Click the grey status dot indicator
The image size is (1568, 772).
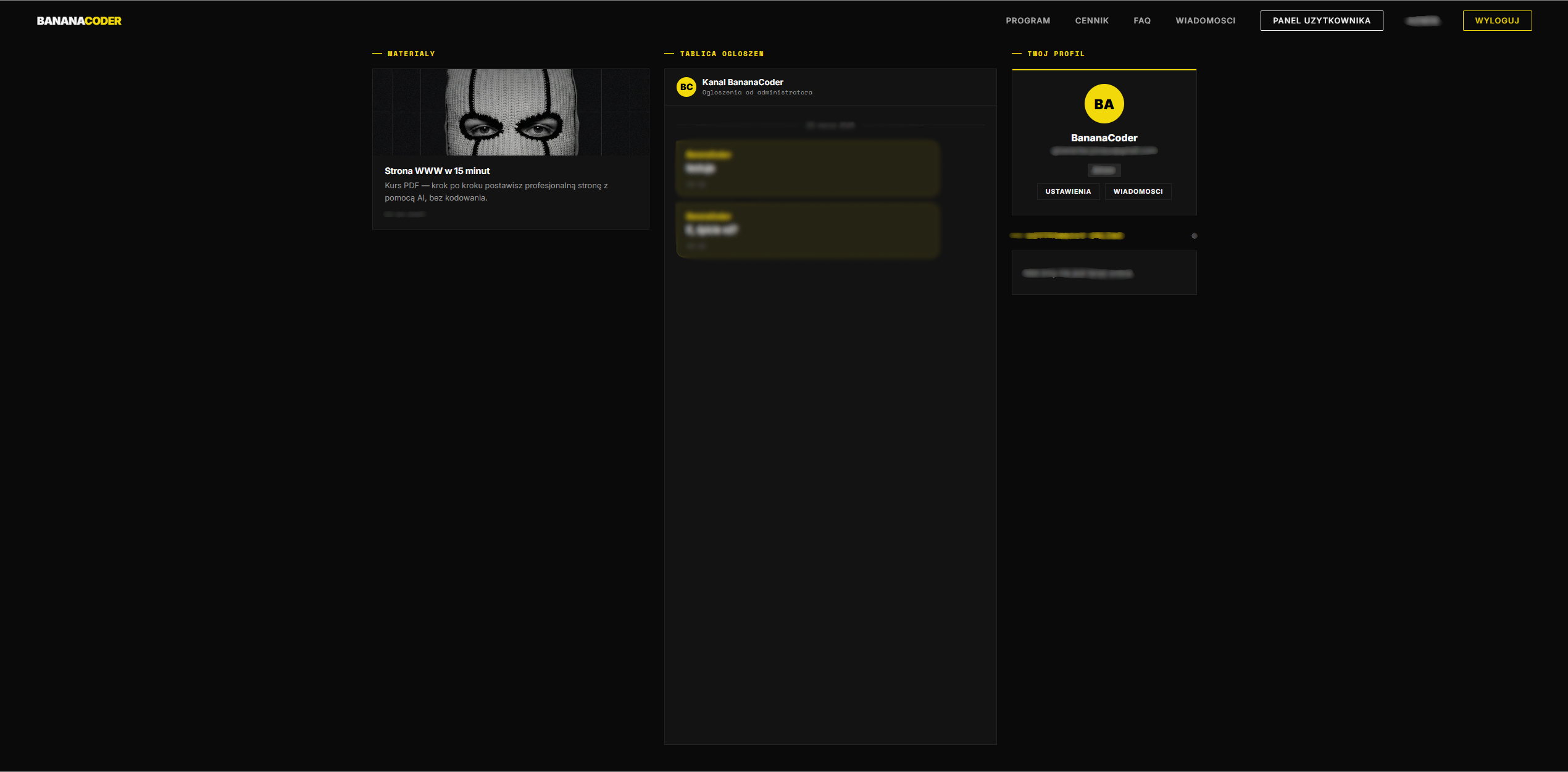point(1194,236)
